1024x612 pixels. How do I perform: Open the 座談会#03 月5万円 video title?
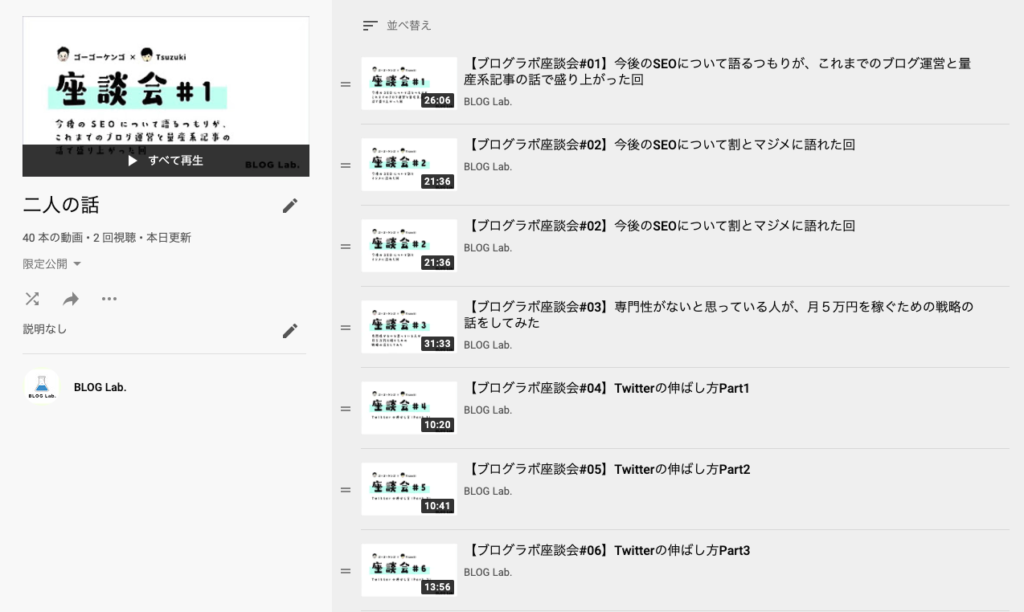[x=718, y=314]
